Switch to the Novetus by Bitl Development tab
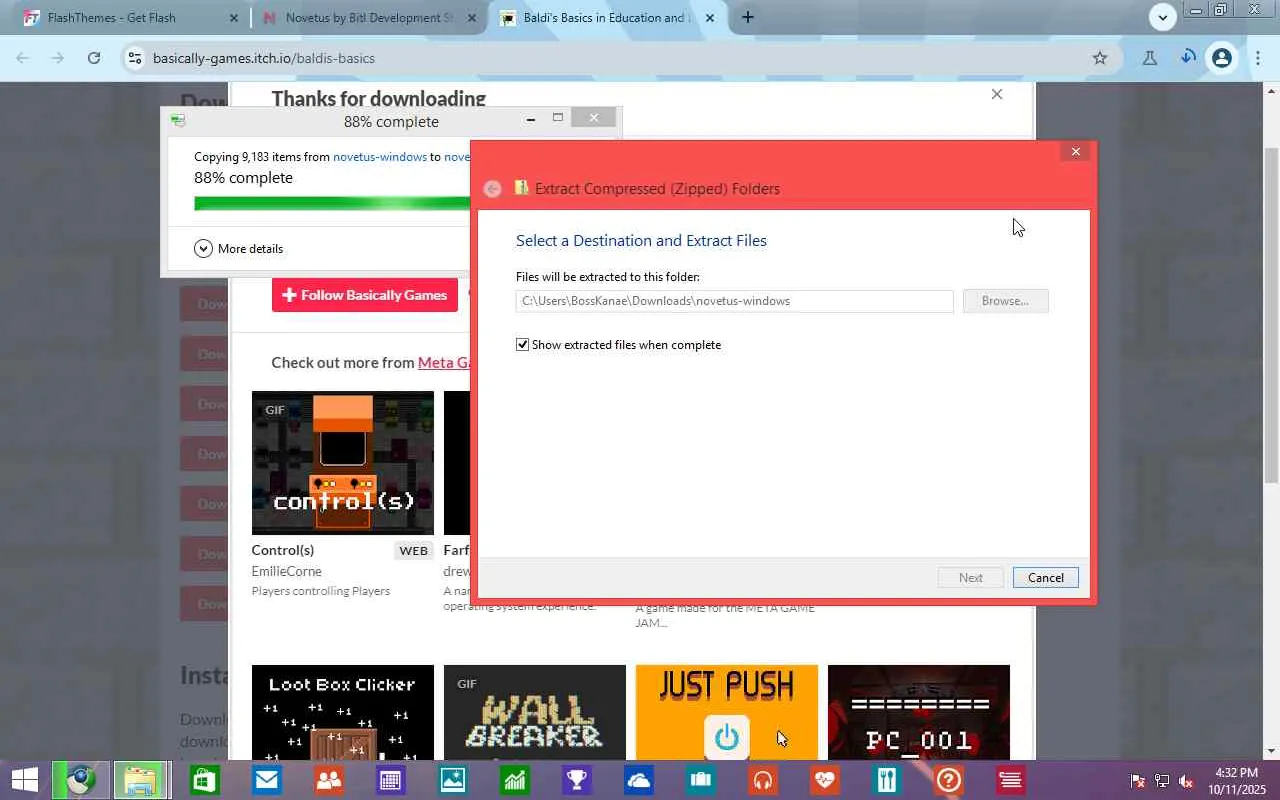Image resolution: width=1280 pixels, height=800 pixels. pos(370,18)
